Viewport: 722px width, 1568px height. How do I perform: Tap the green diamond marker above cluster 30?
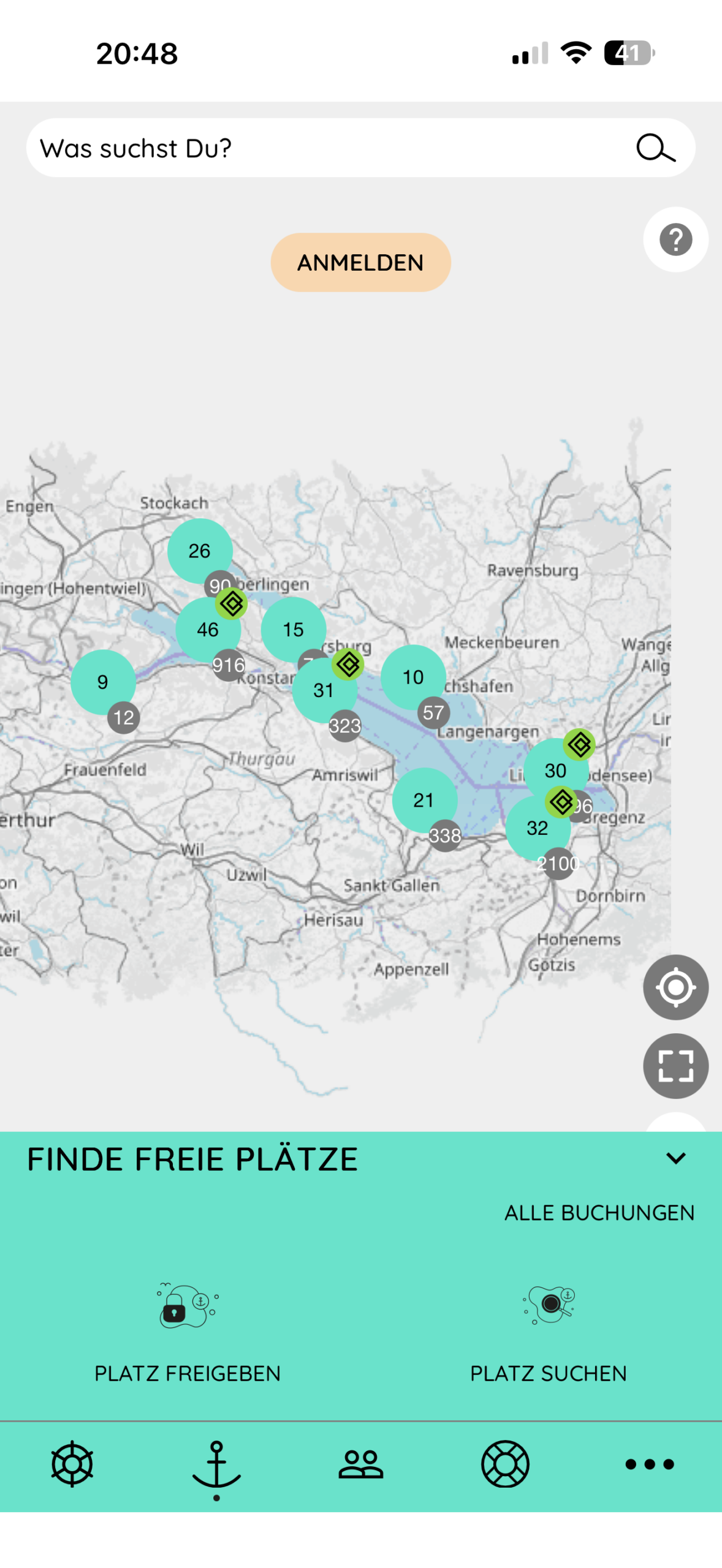click(579, 744)
